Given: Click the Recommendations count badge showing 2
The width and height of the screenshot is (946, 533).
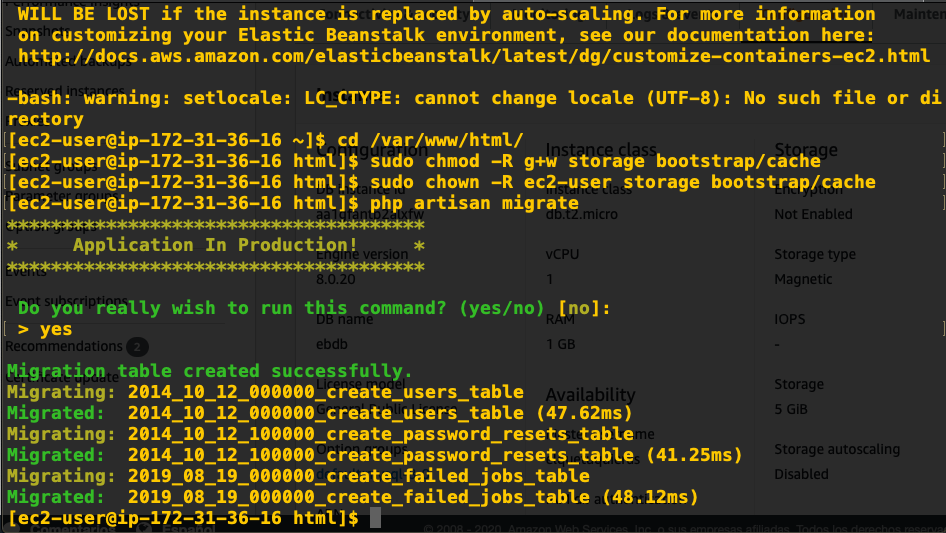Looking at the screenshot, I should (137, 347).
